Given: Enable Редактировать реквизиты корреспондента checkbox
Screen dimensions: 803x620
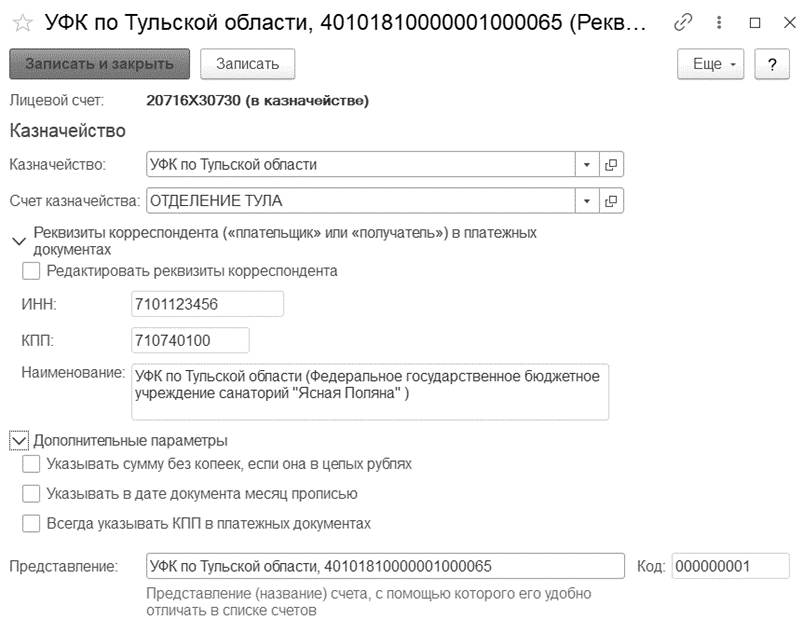Looking at the screenshot, I should point(31,271).
